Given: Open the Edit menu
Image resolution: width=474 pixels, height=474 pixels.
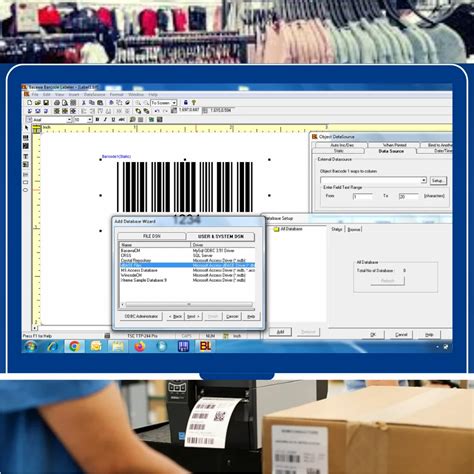Looking at the screenshot, I should tap(47, 95).
